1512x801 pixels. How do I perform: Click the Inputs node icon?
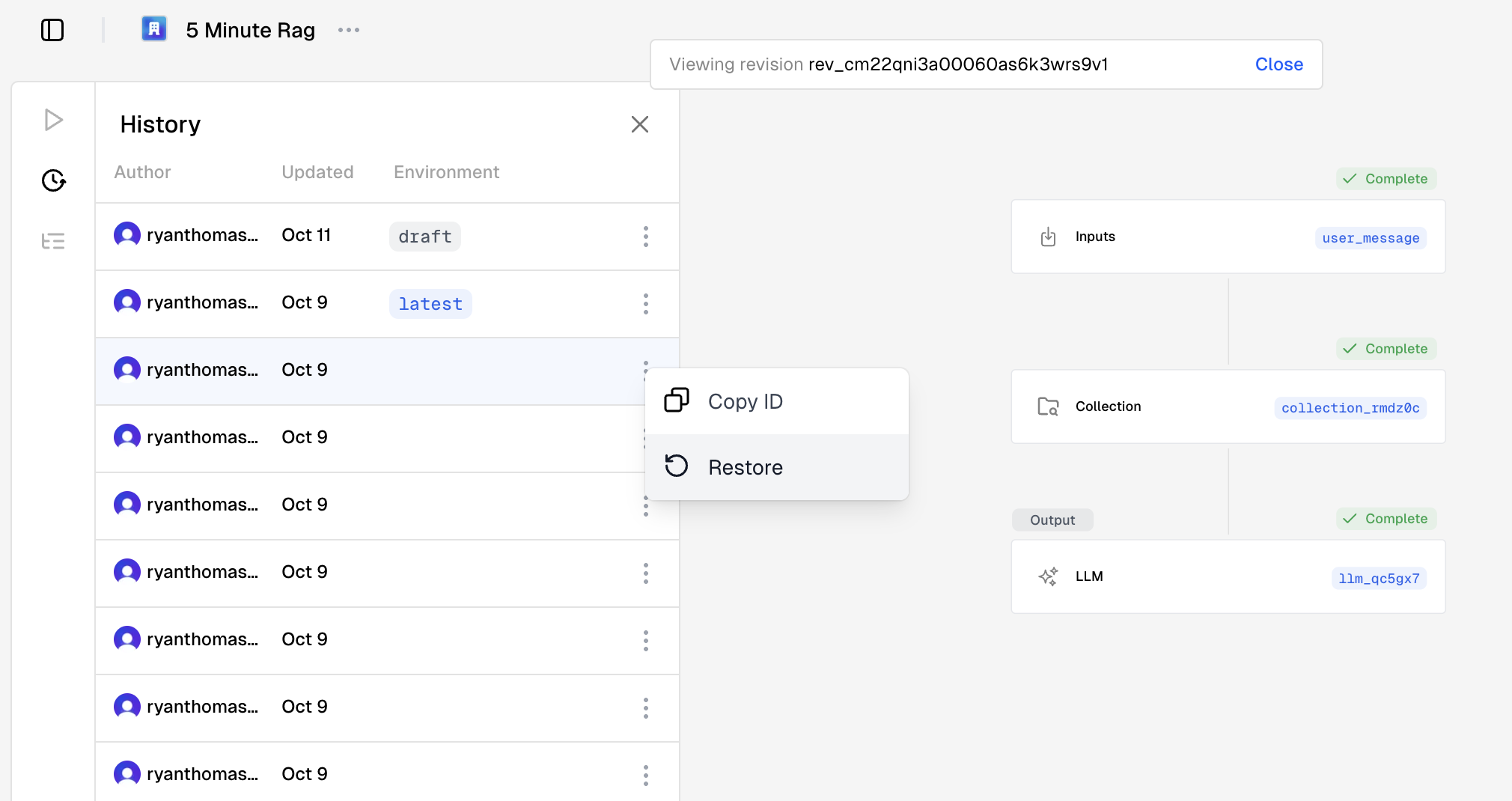coord(1048,237)
